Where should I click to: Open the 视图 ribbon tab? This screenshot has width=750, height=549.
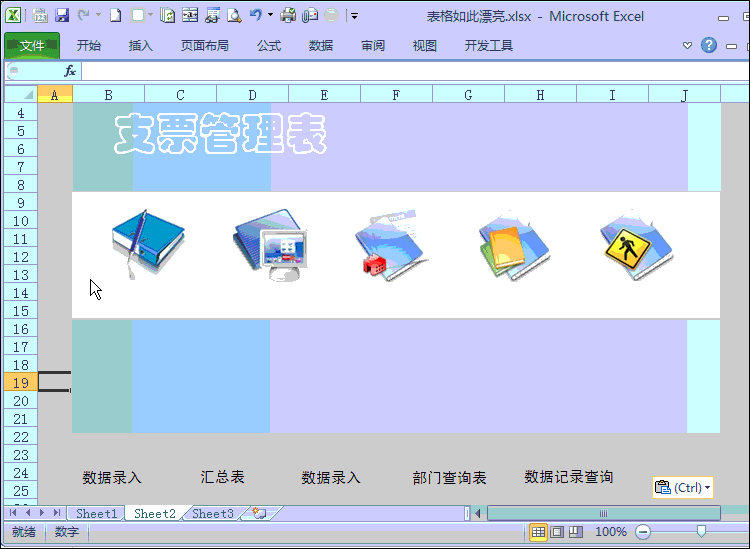[x=425, y=45]
